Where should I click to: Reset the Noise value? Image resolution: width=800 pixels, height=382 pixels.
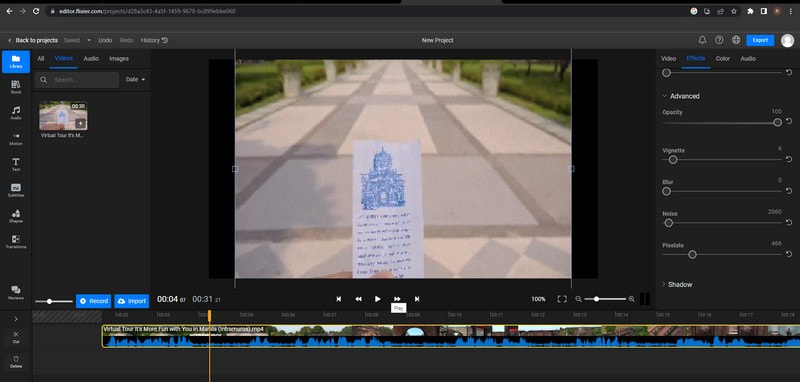click(x=789, y=223)
